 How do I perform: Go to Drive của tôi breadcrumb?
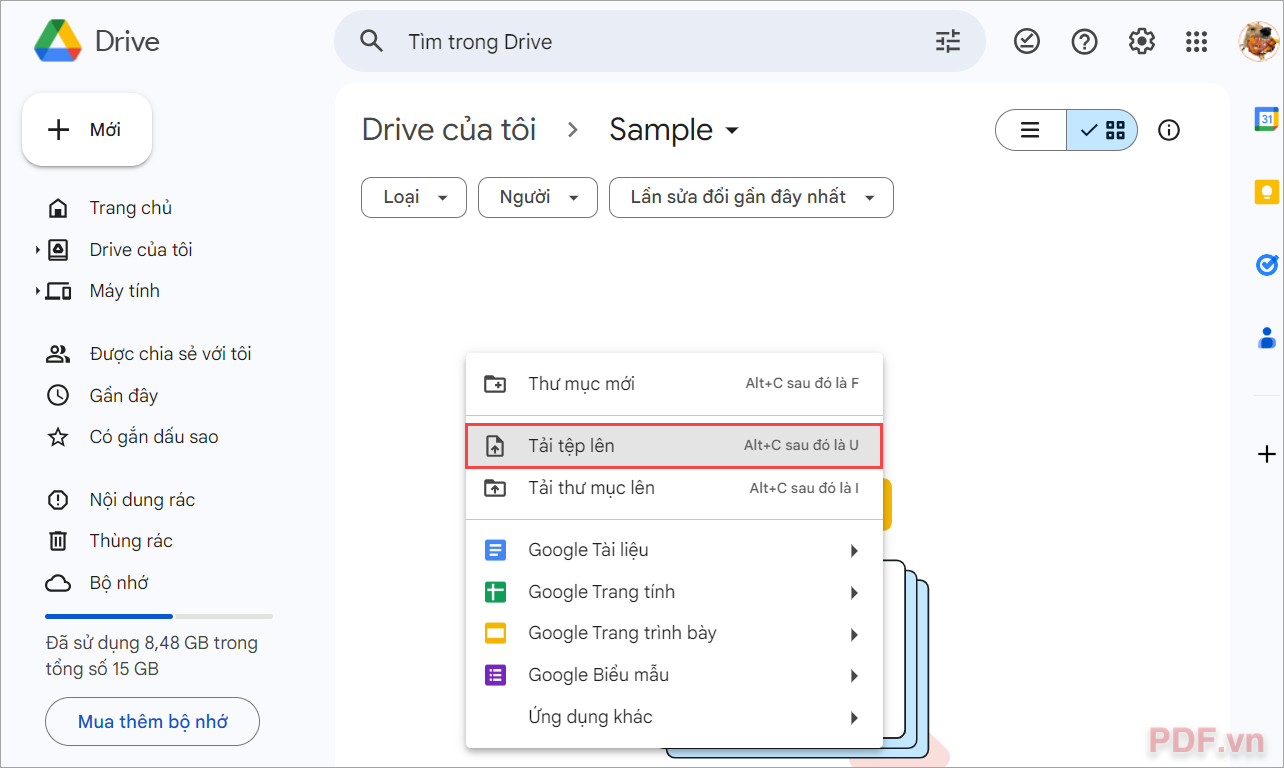click(449, 130)
